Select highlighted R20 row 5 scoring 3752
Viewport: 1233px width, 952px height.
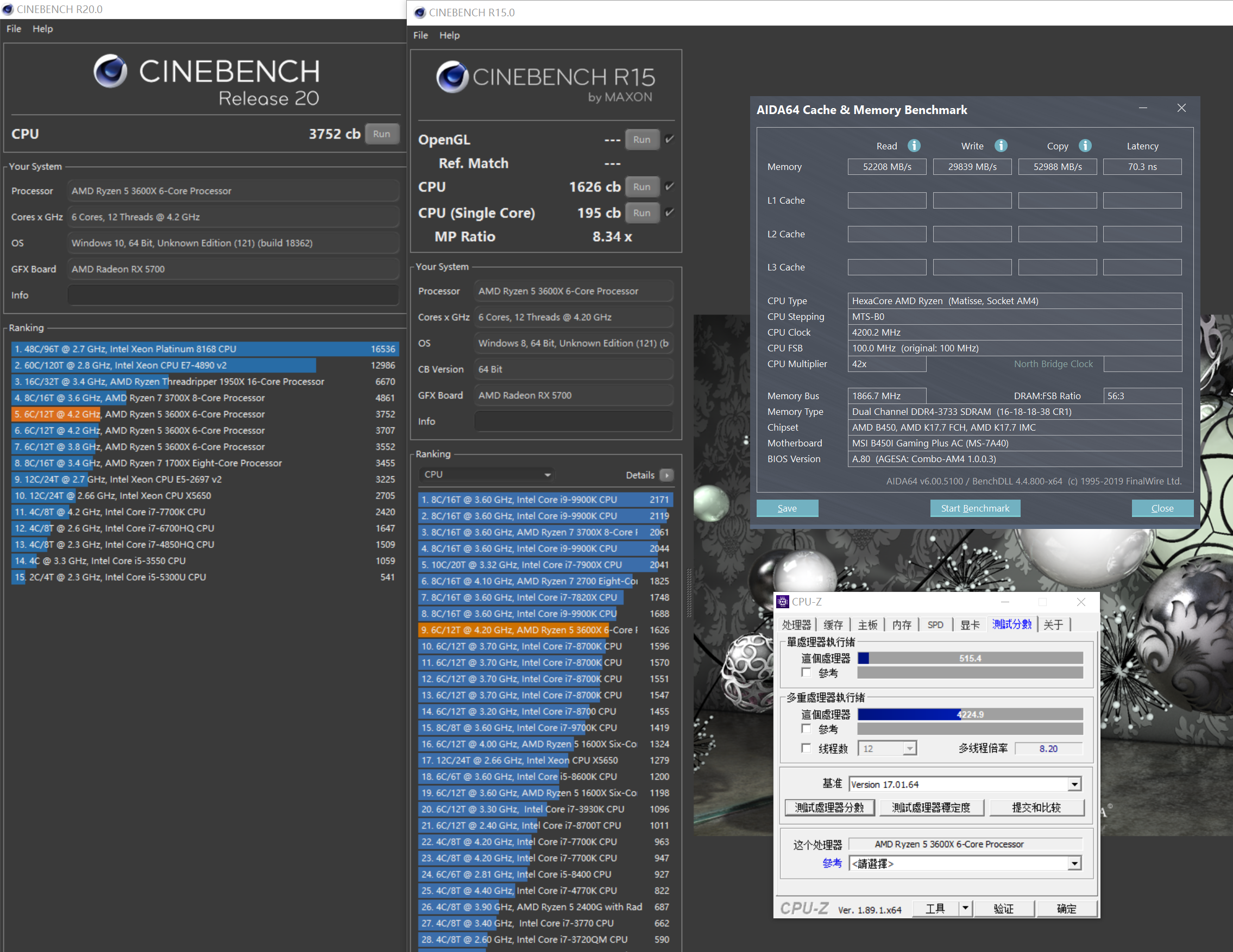click(x=205, y=414)
